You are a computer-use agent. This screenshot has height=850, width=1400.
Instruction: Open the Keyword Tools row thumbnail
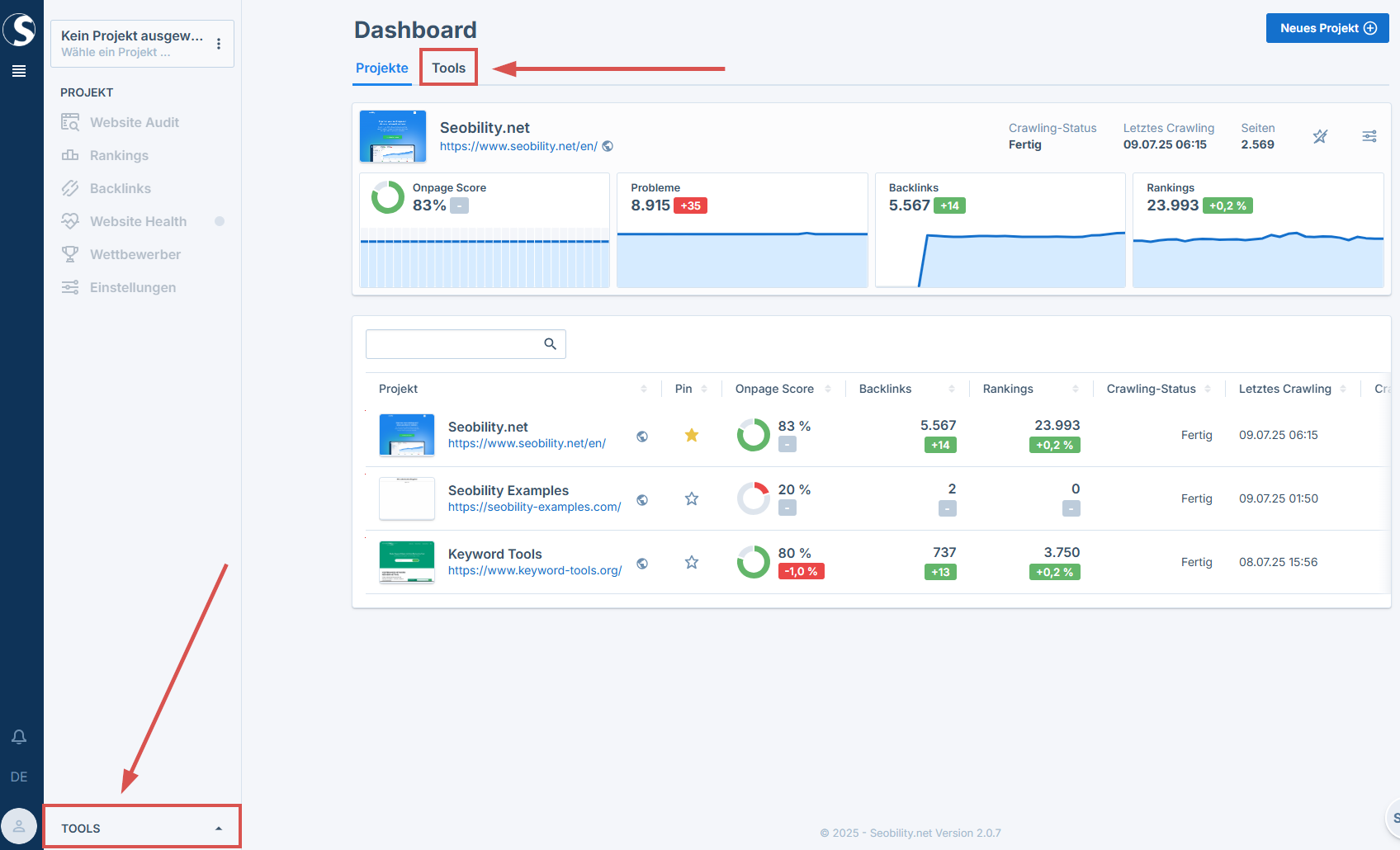pyautogui.click(x=407, y=562)
